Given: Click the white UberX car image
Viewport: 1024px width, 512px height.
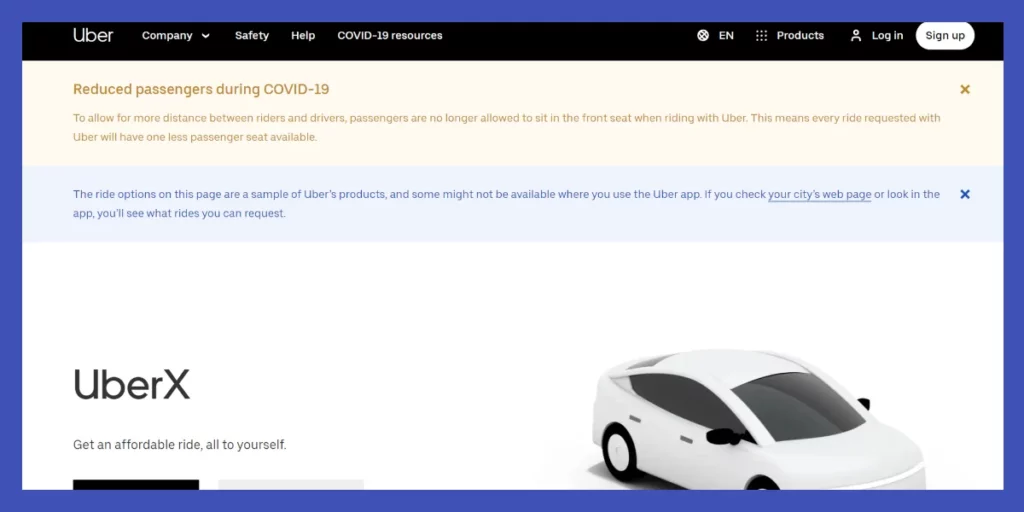Looking at the screenshot, I should (x=758, y=419).
